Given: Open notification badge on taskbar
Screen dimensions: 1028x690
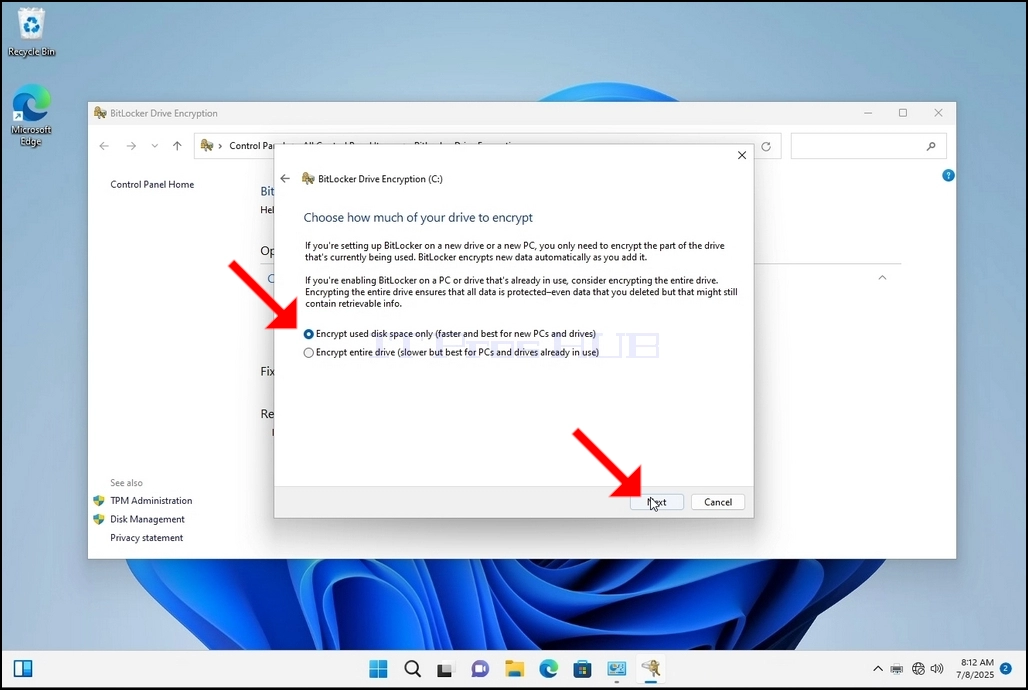Looking at the screenshot, I should tap(1006, 668).
